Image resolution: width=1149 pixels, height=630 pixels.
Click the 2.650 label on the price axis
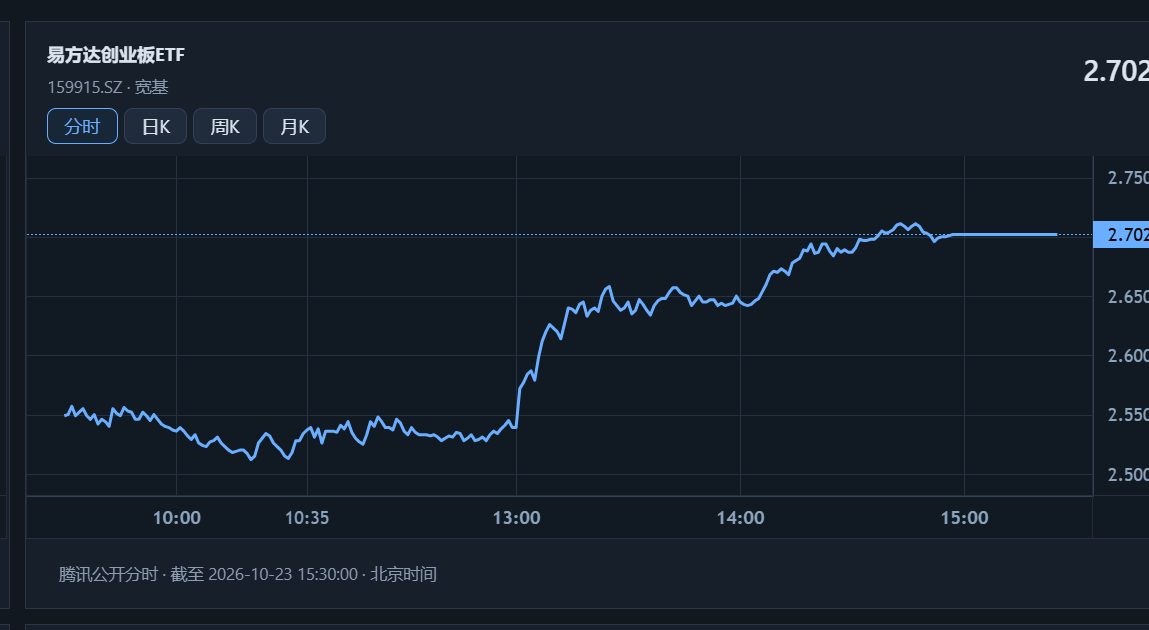(1128, 297)
